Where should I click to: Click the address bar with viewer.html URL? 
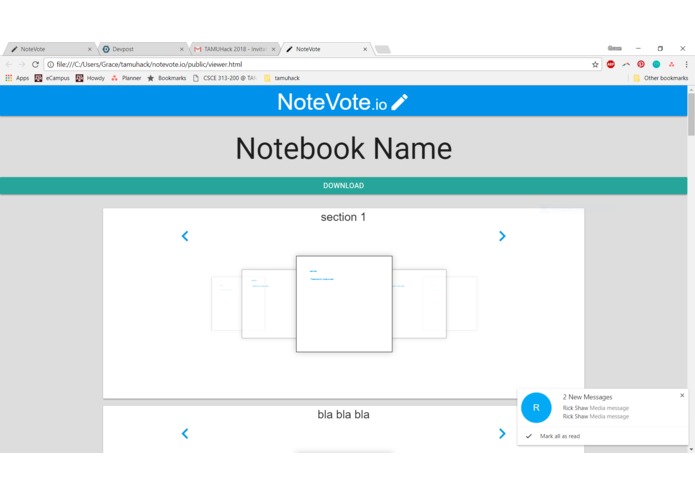click(322, 64)
